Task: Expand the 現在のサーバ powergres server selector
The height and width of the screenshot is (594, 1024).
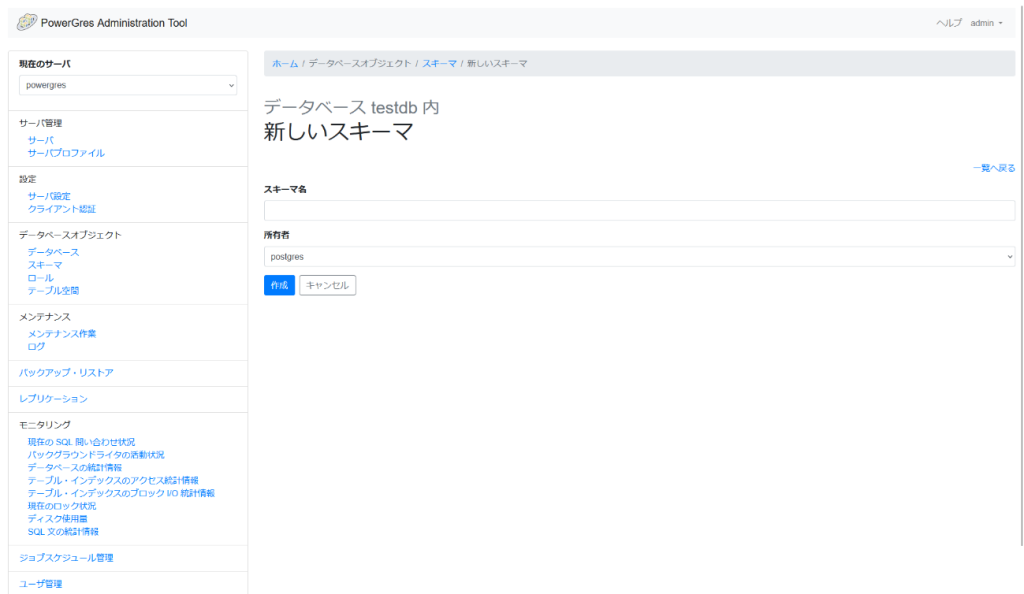Action: [128, 85]
